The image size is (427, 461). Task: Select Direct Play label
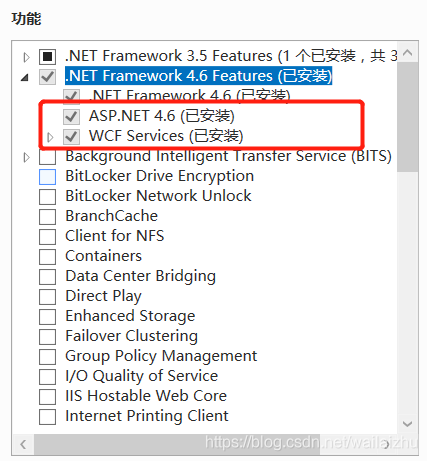pyautogui.click(x=104, y=297)
